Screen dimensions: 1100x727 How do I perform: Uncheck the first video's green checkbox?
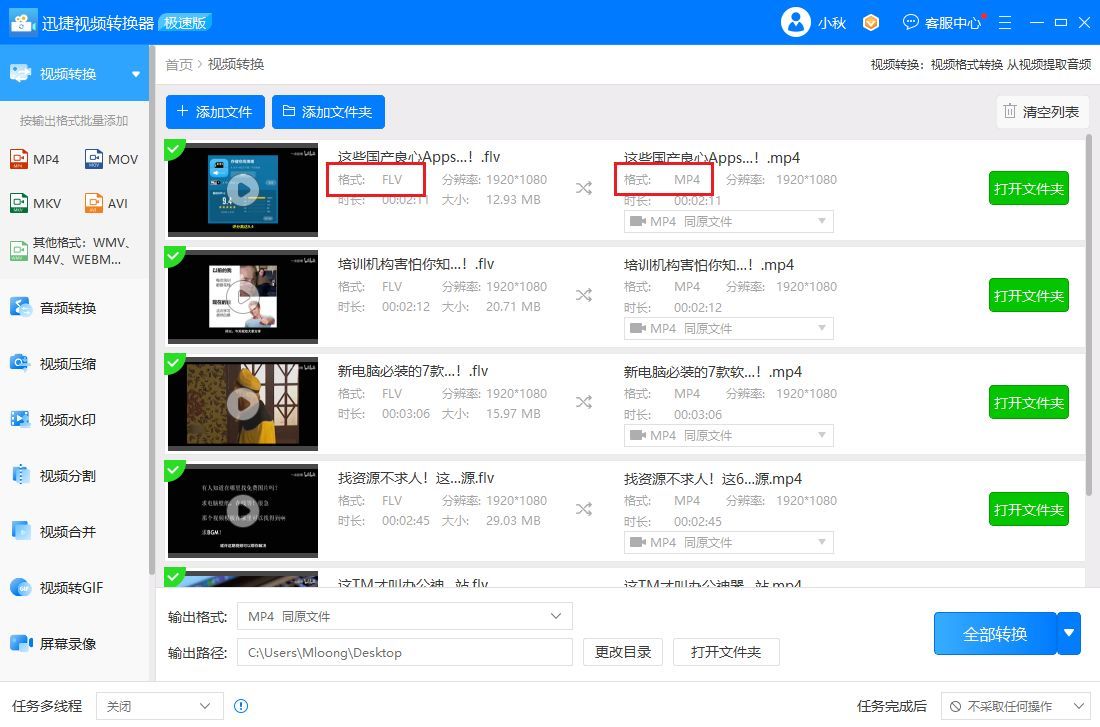tap(174, 149)
